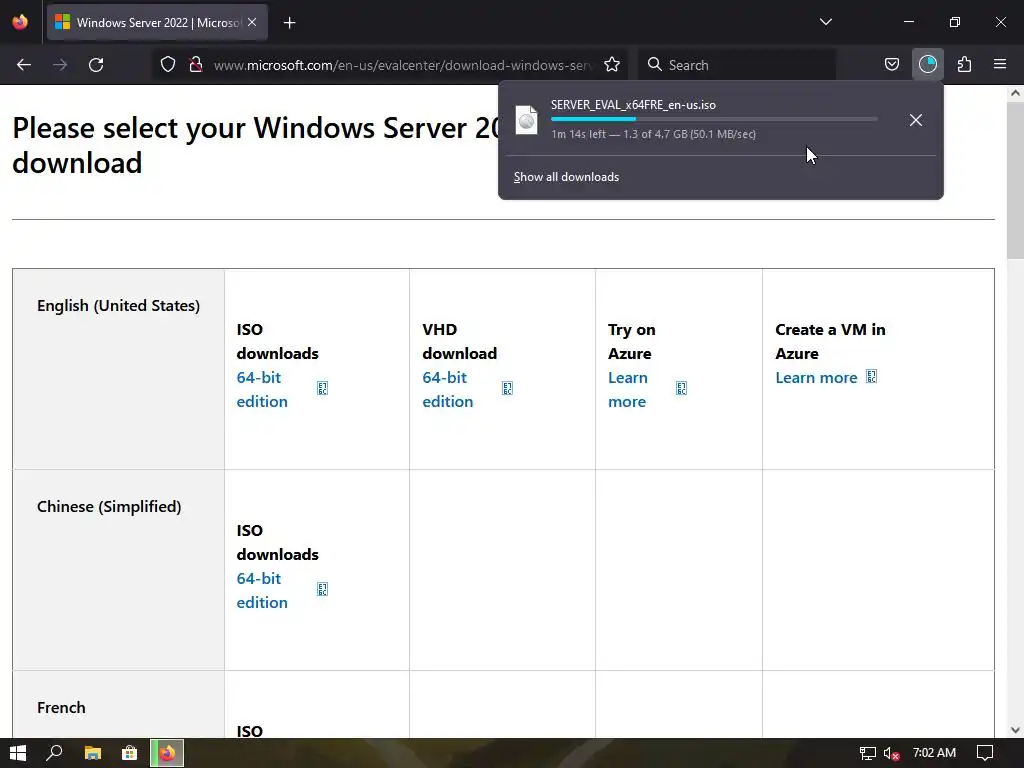The width and height of the screenshot is (1024, 768).
Task: Click the French row label
Action: 61,707
